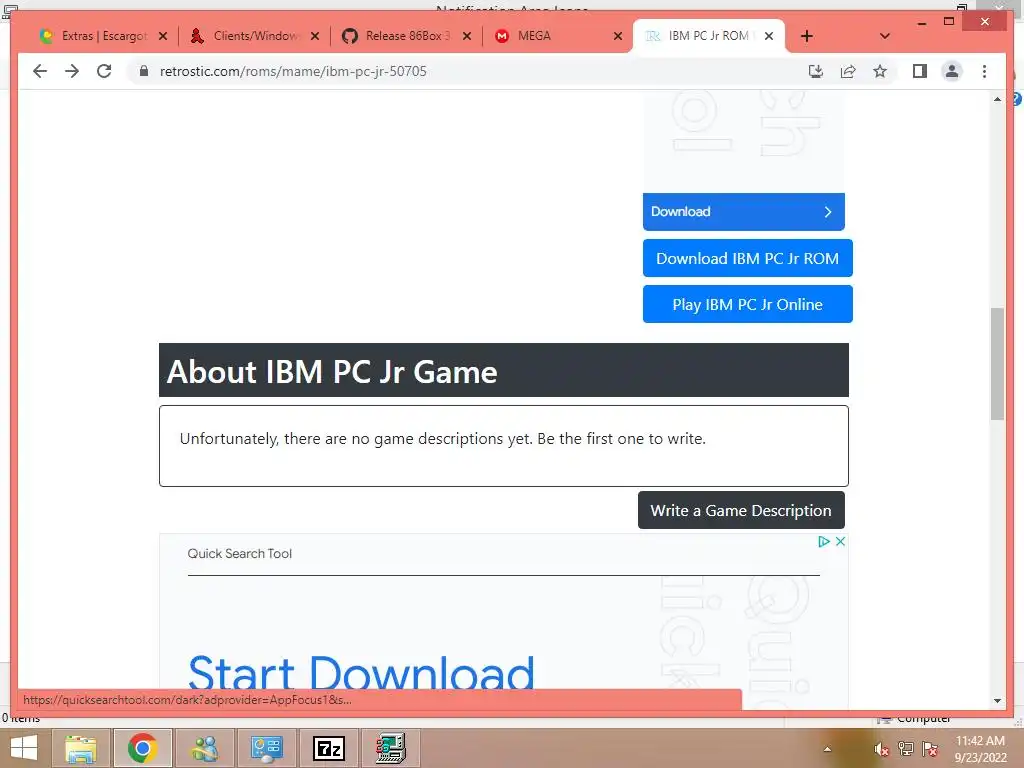Reload the retrostic page
This screenshot has width=1024, height=768.
coord(104,71)
